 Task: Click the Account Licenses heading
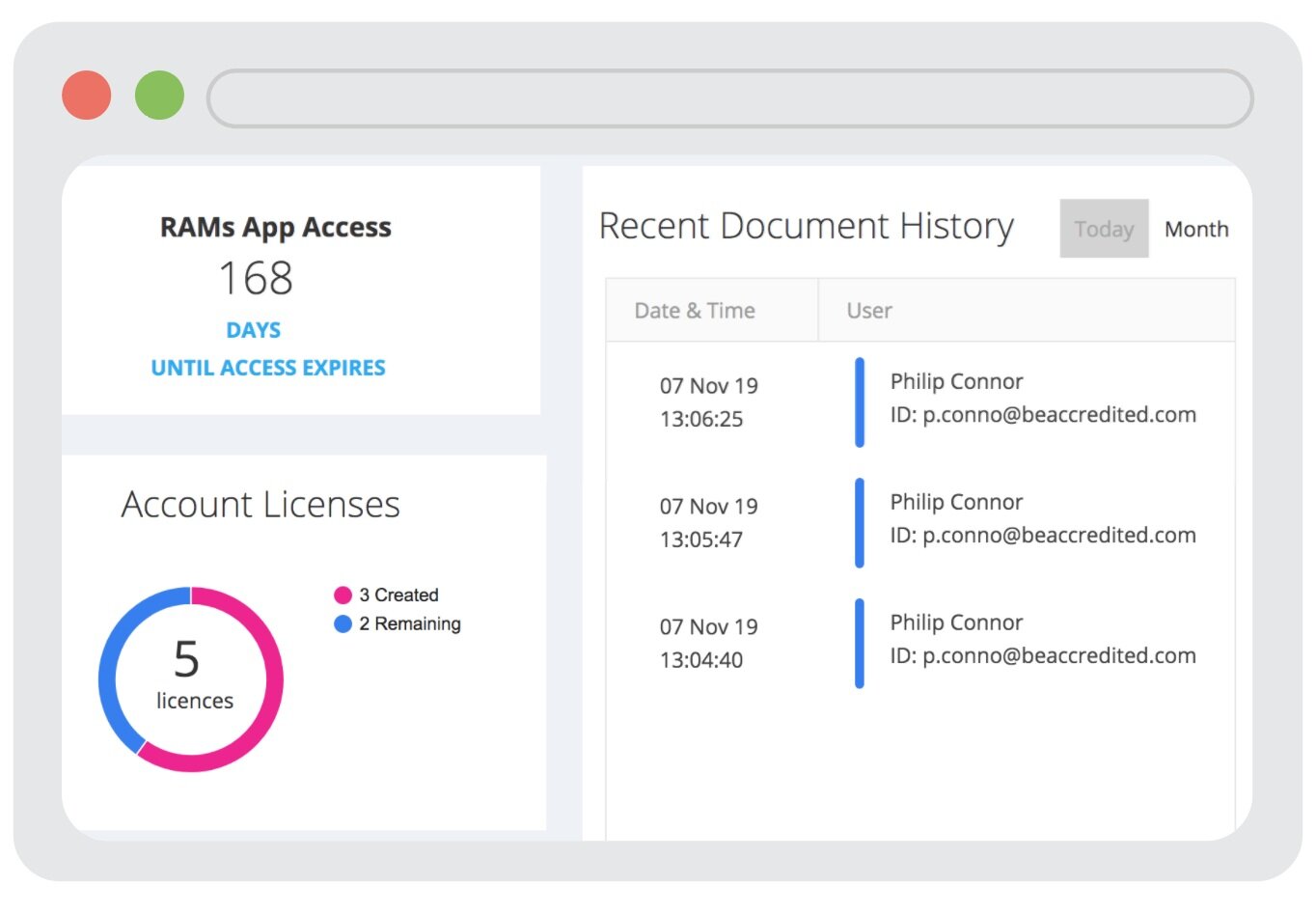click(260, 505)
